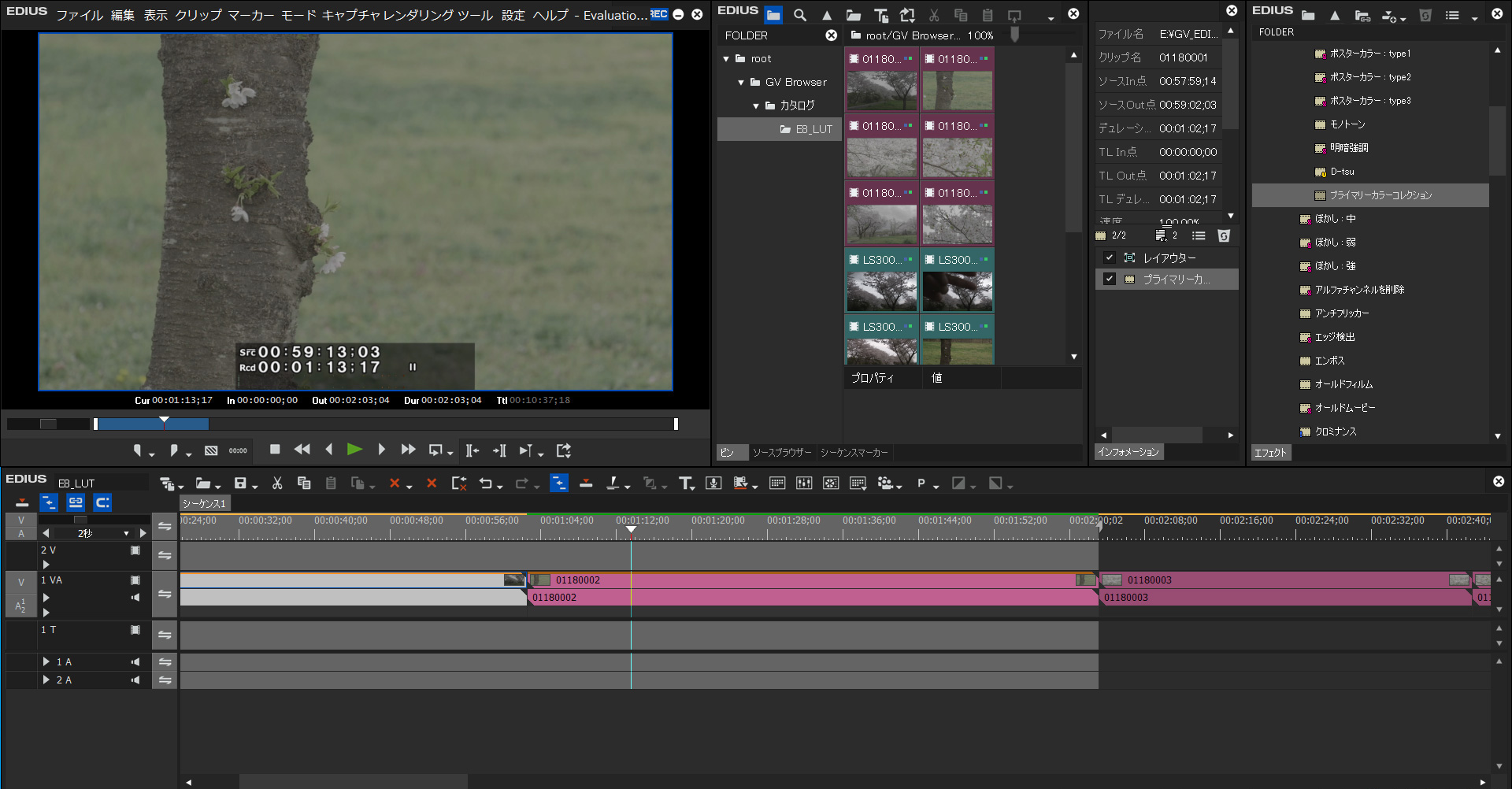Adjust the bin thumbnail size slider
The width and height of the screenshot is (1512, 789).
point(1015,35)
